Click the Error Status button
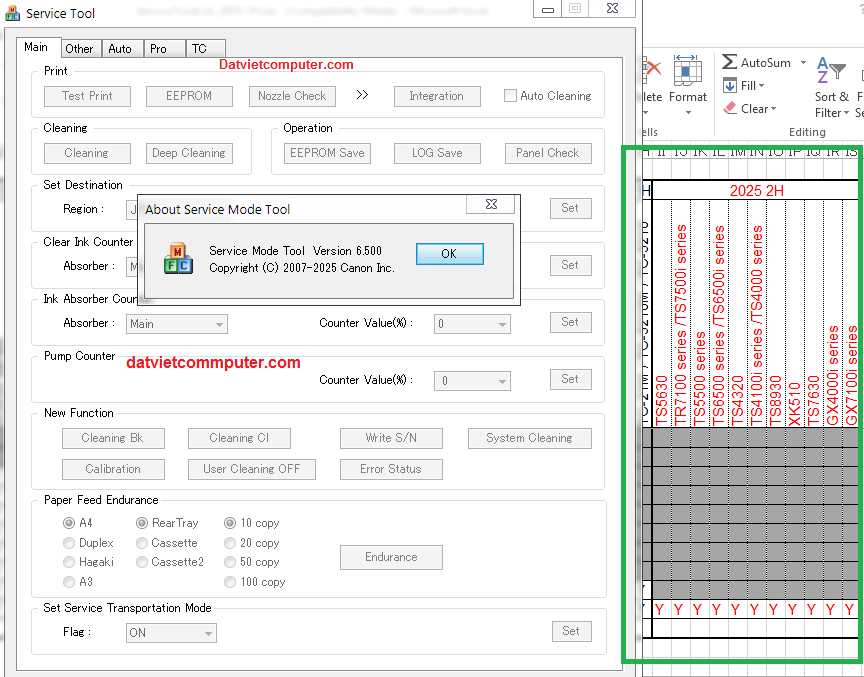 coord(391,469)
